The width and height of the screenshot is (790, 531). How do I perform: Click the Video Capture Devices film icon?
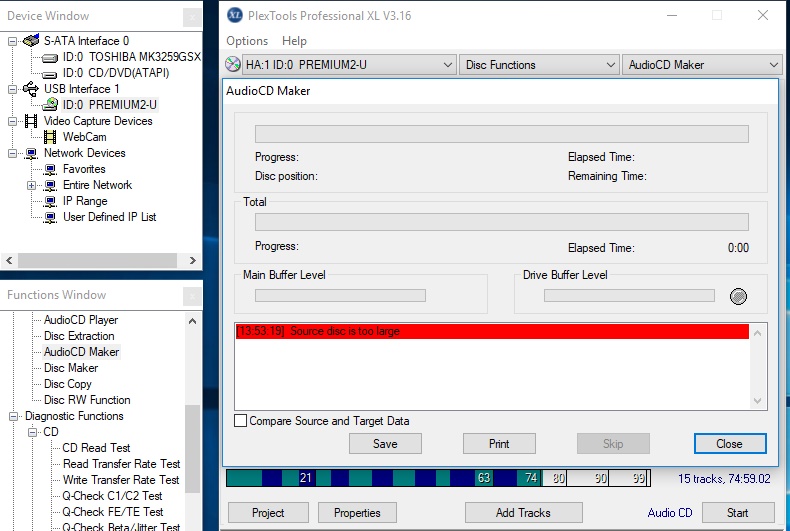pos(31,121)
